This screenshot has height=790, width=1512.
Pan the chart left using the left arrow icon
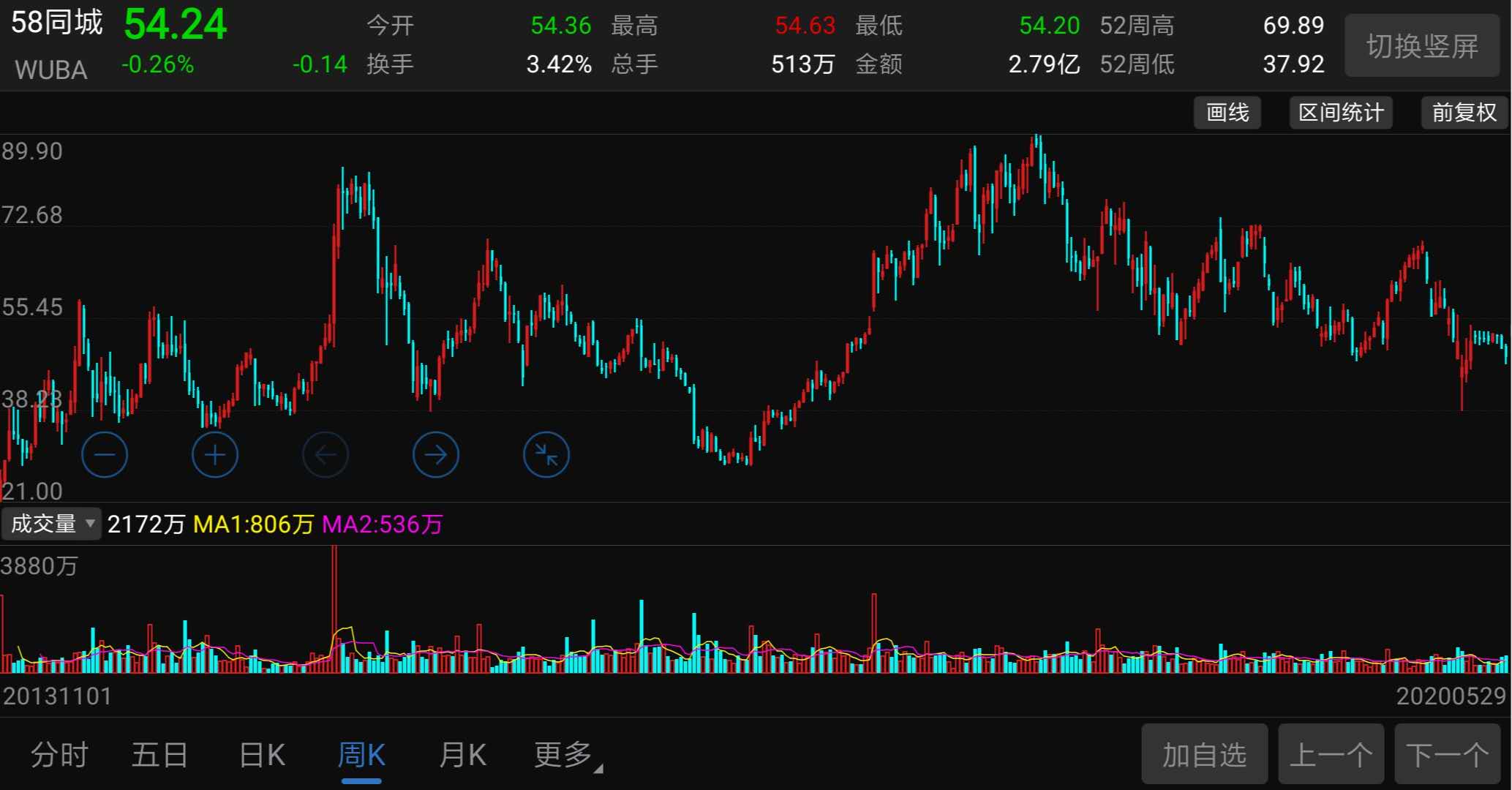(326, 454)
